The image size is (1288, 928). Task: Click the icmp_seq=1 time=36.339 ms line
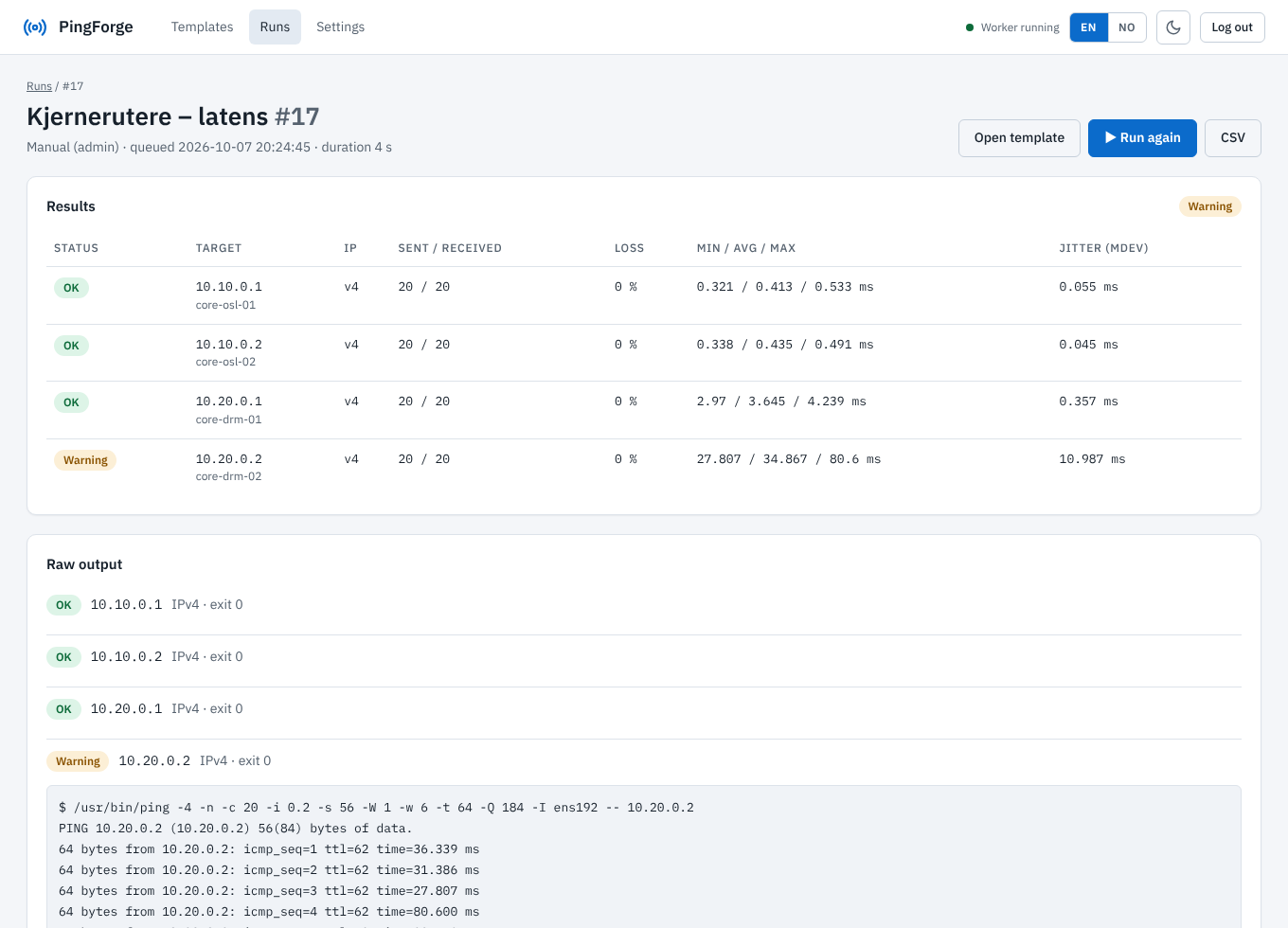click(x=269, y=849)
